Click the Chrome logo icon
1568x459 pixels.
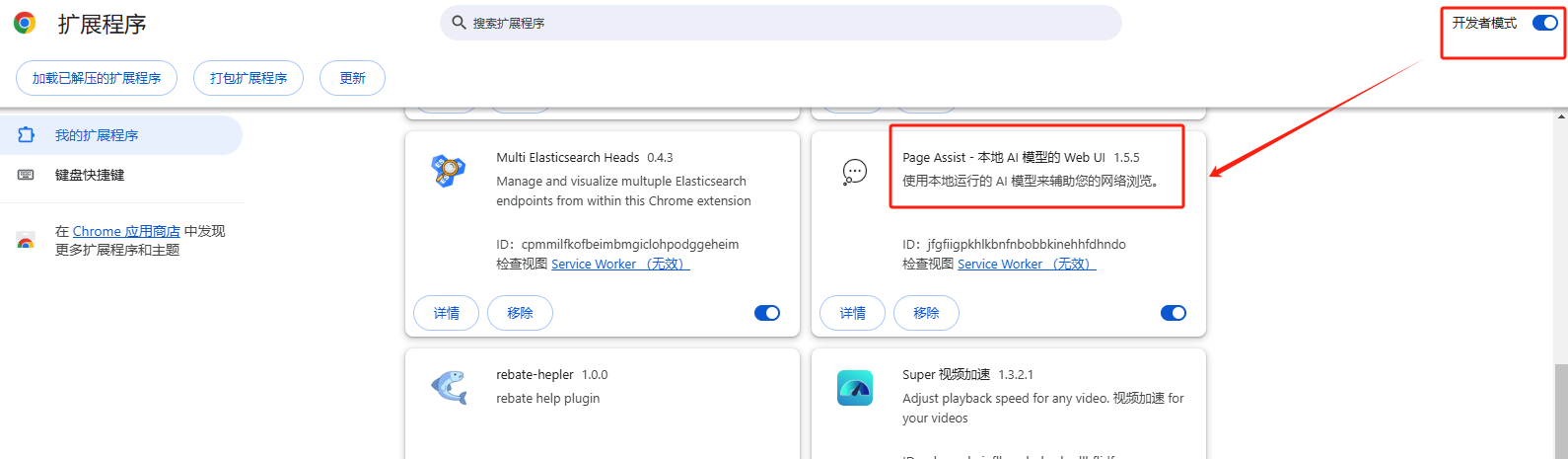click(25, 23)
